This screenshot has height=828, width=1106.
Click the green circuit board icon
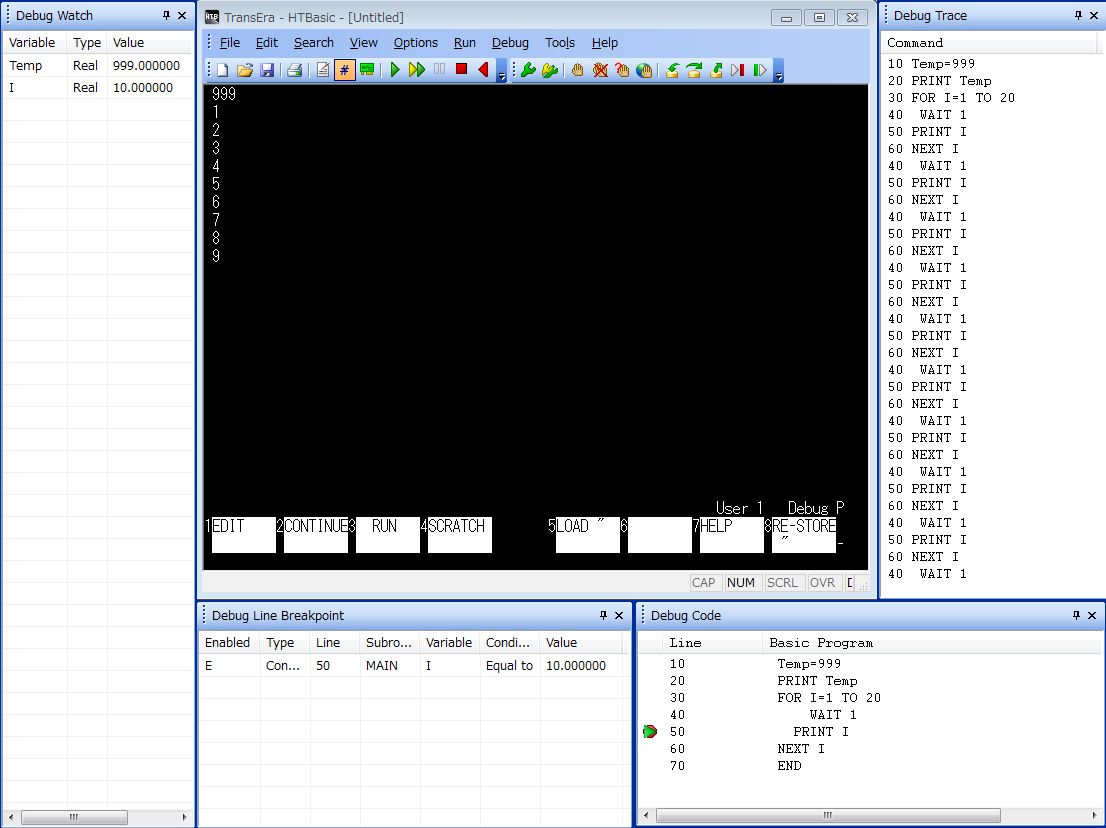367,70
